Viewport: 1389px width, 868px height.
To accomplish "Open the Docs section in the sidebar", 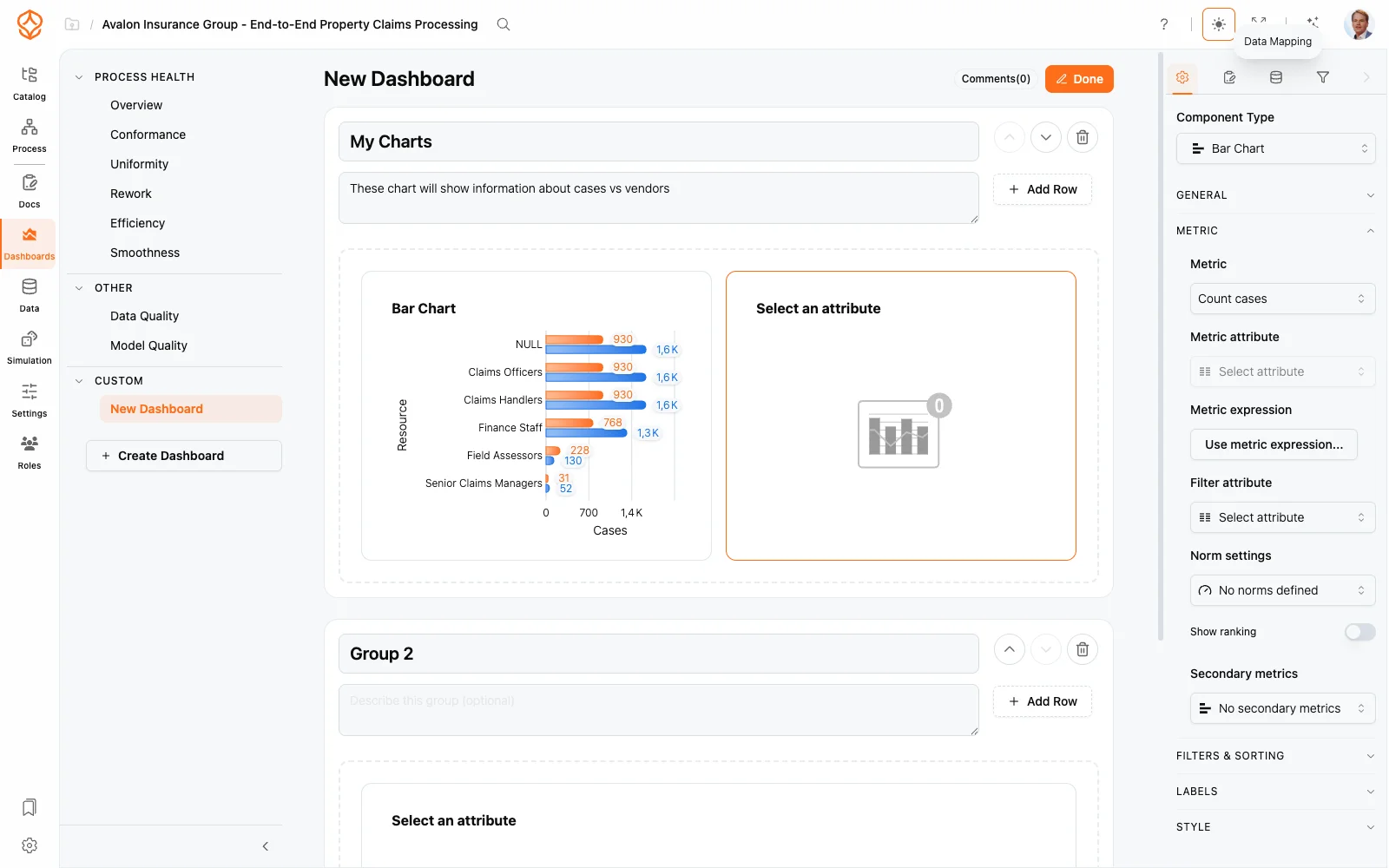I will click(x=30, y=192).
